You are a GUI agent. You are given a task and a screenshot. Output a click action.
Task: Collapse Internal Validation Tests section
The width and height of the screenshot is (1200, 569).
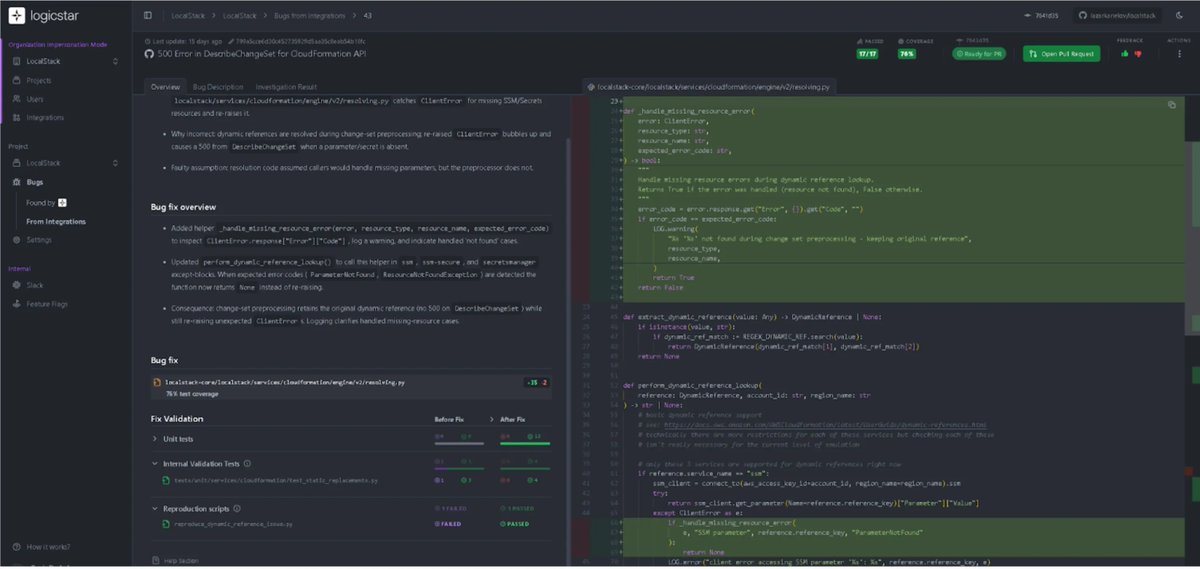[155, 464]
